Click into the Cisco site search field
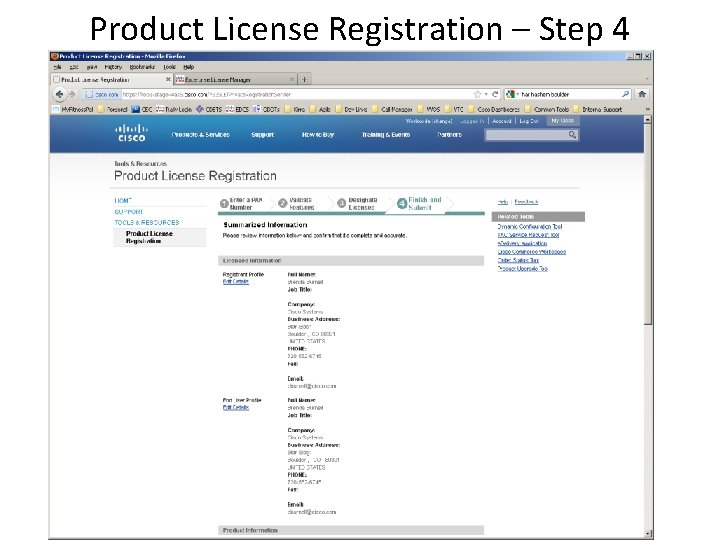720x540 pixels. [527, 135]
